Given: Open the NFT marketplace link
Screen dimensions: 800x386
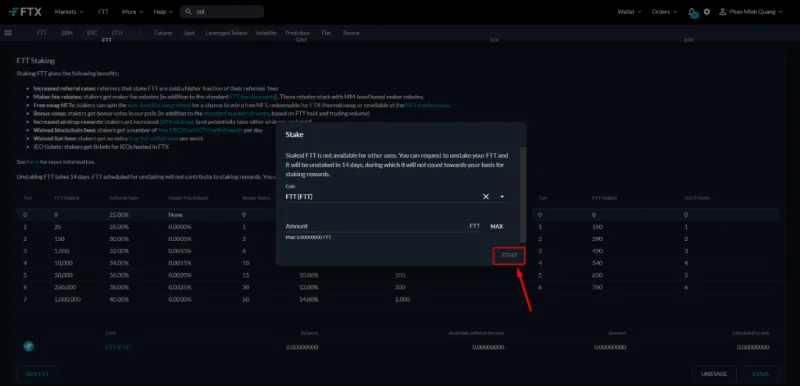Looking at the screenshot, I should (x=428, y=105).
